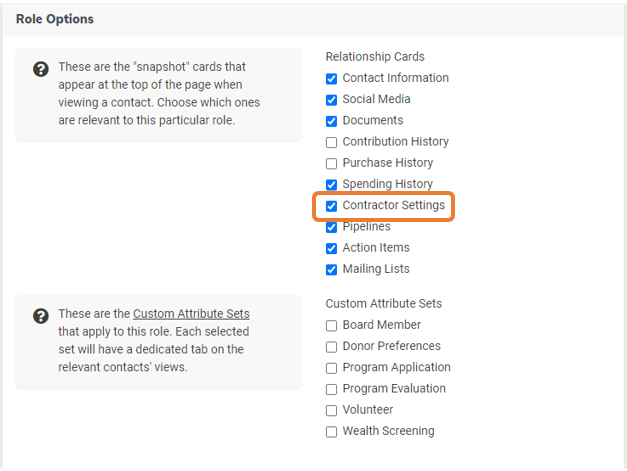This screenshot has height=471, width=627.
Task: Enable the Board Member attribute set
Action: click(332, 325)
